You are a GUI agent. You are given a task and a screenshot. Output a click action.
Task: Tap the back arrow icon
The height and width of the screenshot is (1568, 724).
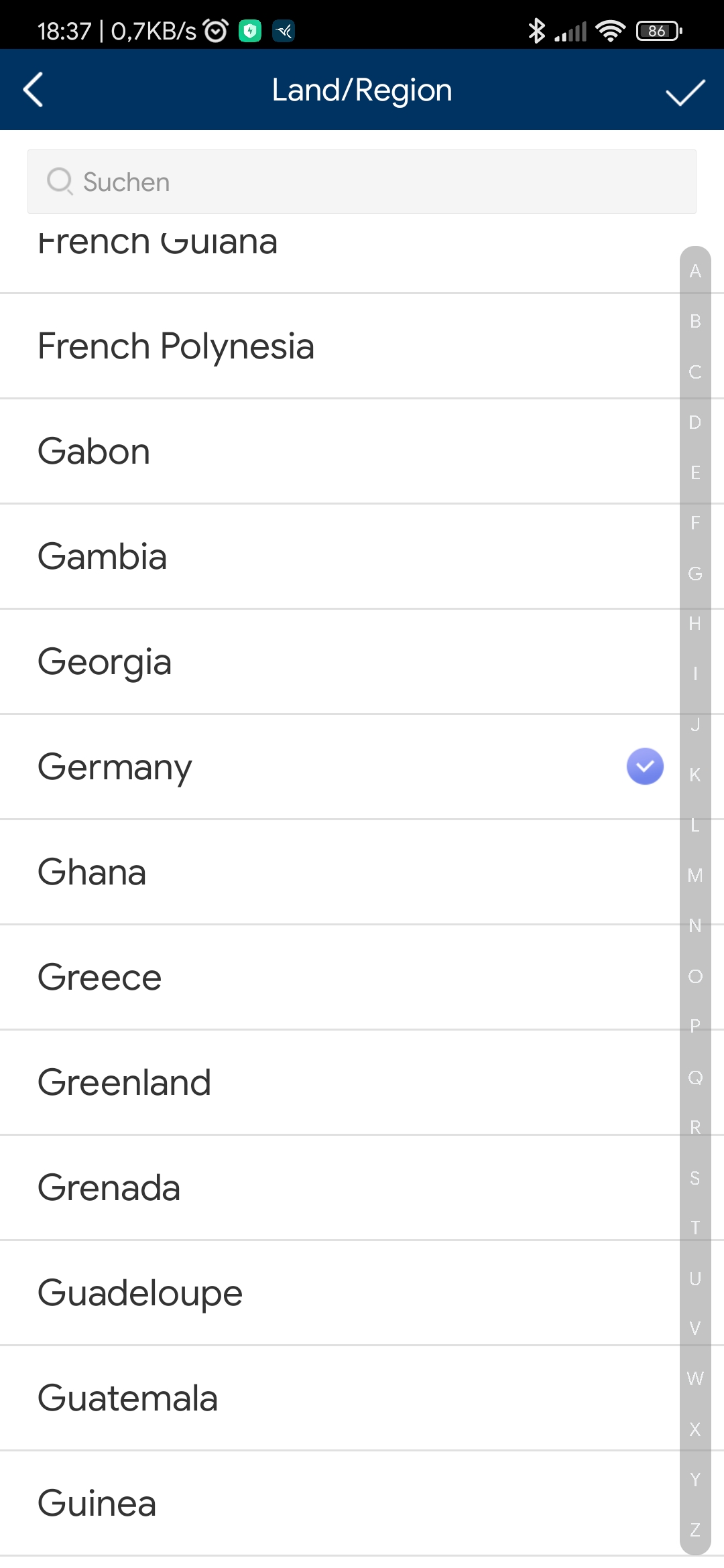tap(34, 90)
